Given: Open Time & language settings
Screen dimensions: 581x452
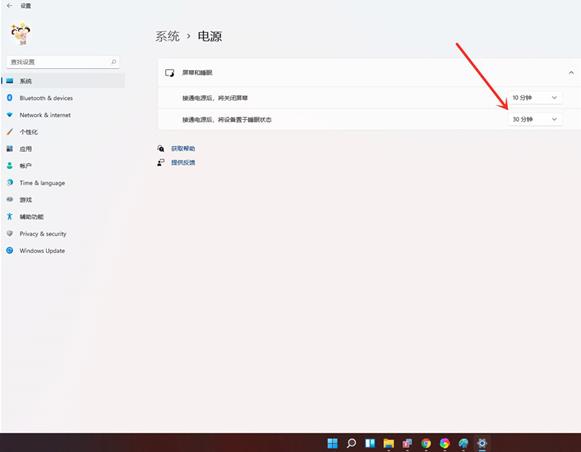Looking at the screenshot, I should pyautogui.click(x=63, y=183).
